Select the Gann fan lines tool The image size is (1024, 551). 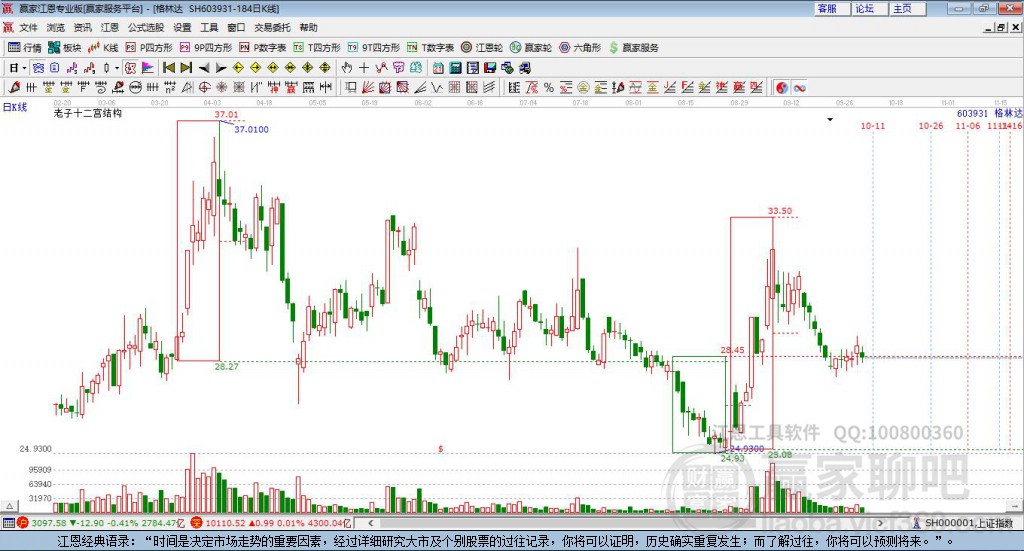pos(368,87)
